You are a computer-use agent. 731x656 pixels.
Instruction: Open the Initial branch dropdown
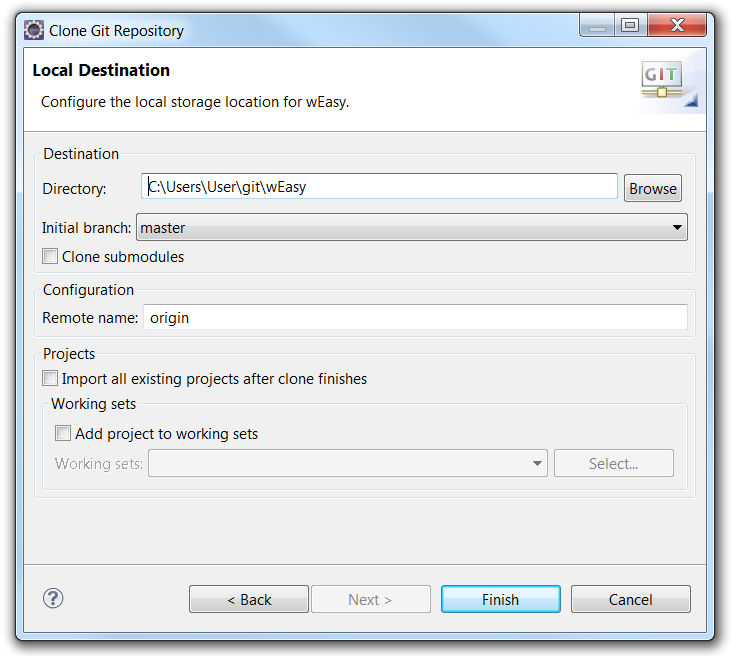411,228
